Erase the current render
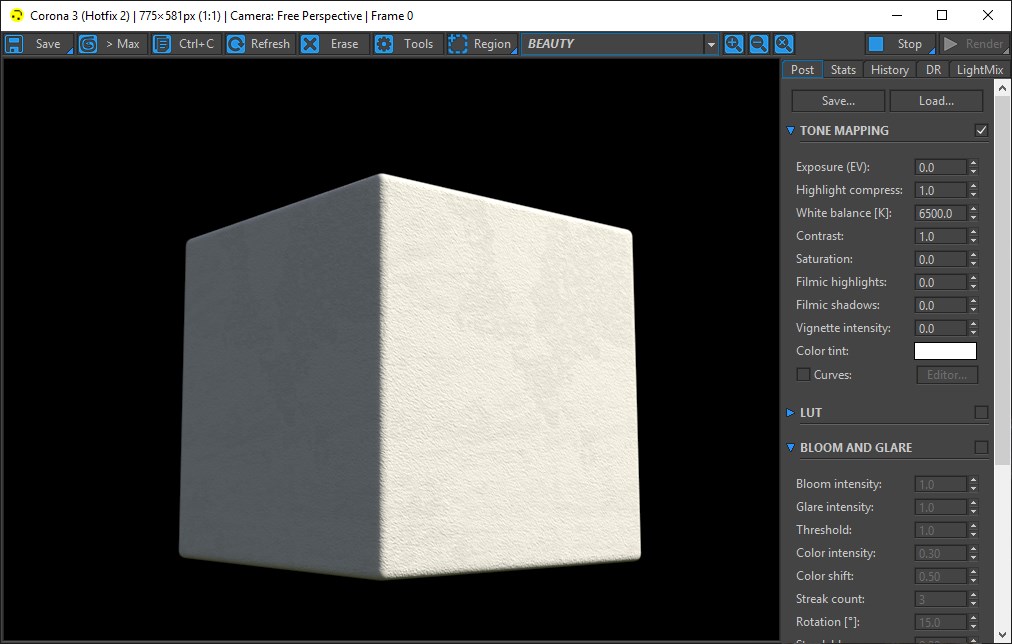 (332, 44)
